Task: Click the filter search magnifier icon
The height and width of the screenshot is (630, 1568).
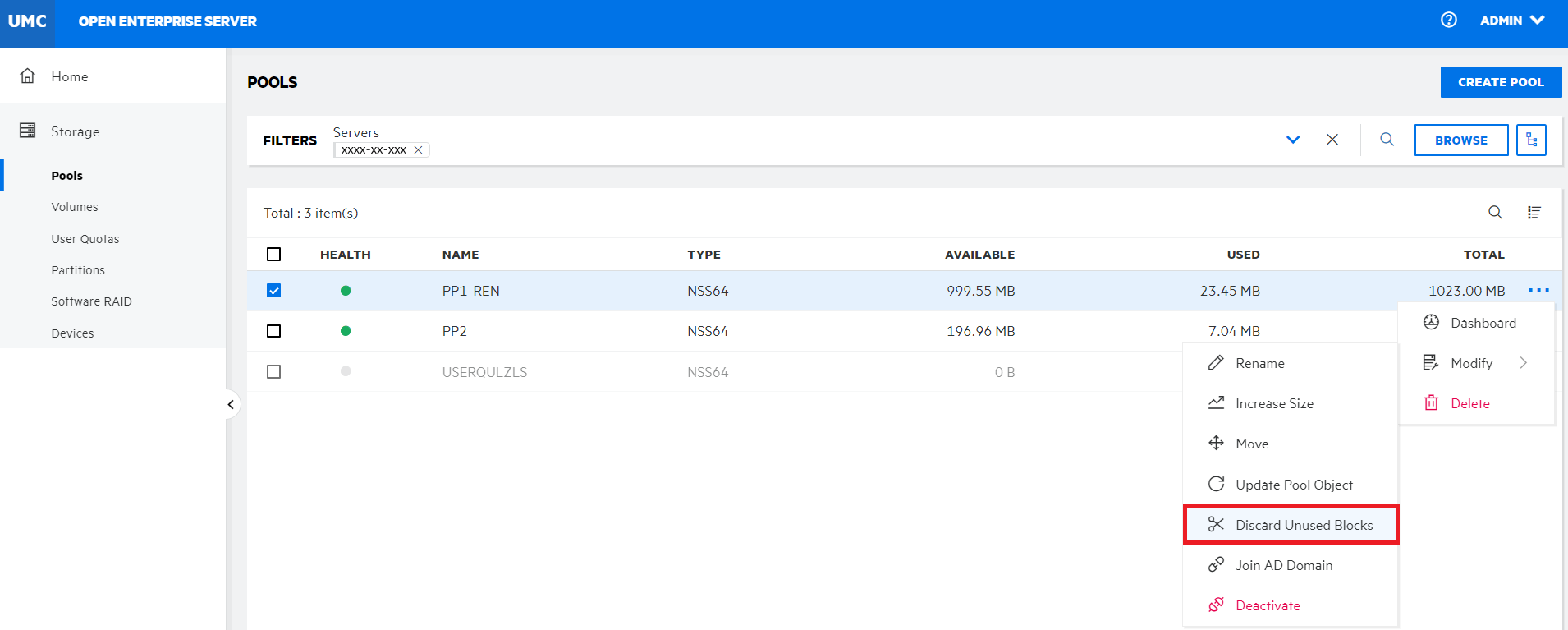Action: tap(1387, 140)
